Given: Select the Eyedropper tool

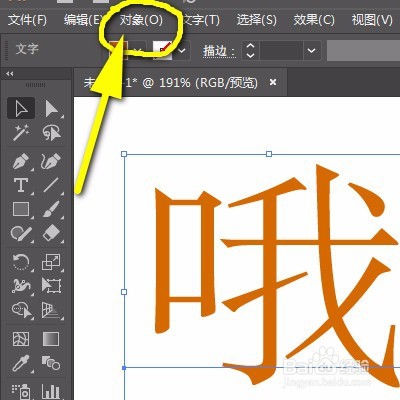Looking at the screenshot, I should click(21, 363).
